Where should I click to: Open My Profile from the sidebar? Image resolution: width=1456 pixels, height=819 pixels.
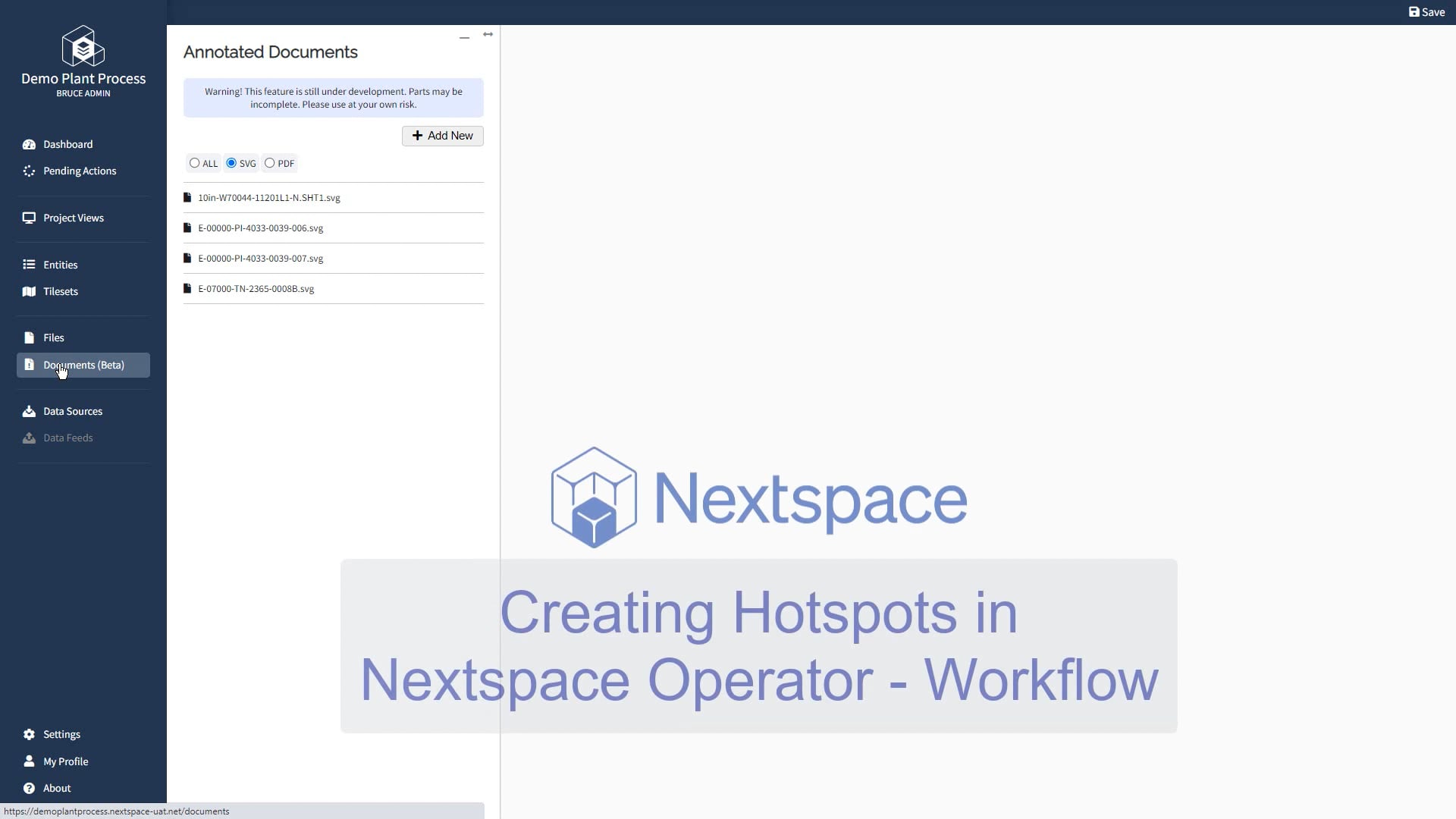pyautogui.click(x=28, y=761)
